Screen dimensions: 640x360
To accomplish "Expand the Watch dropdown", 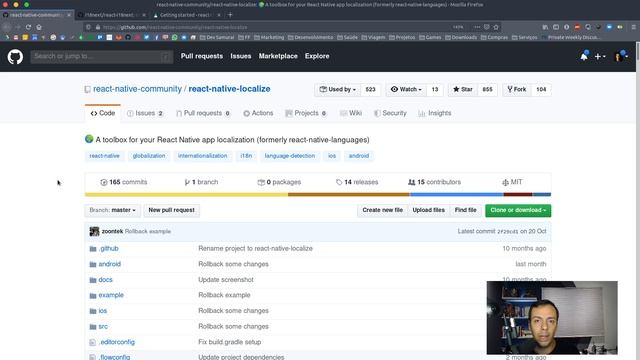I will point(406,89).
